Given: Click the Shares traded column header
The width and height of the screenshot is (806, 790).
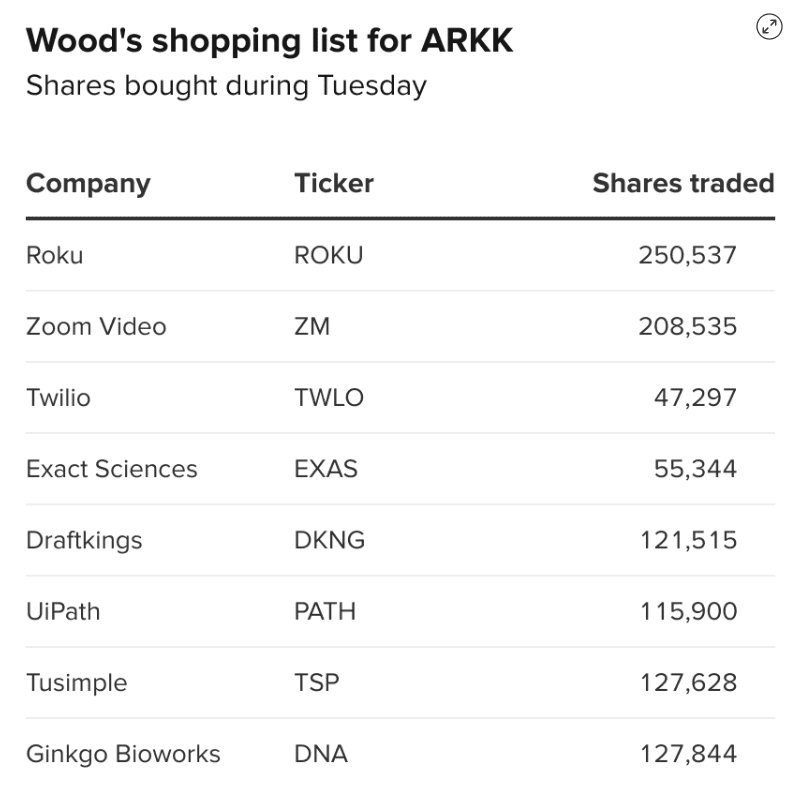Looking at the screenshot, I should pyautogui.click(x=683, y=184).
